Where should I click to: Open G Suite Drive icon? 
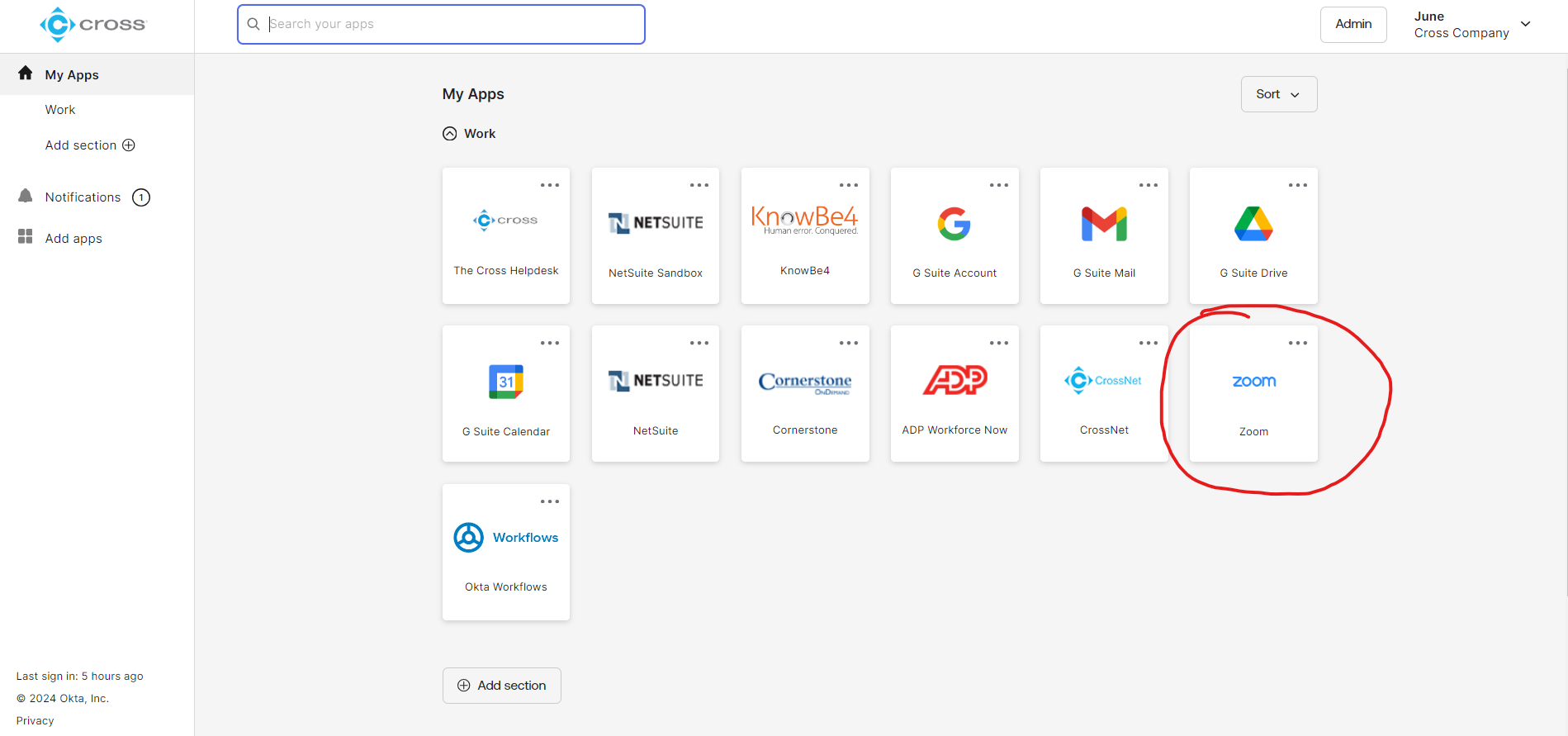click(1253, 224)
